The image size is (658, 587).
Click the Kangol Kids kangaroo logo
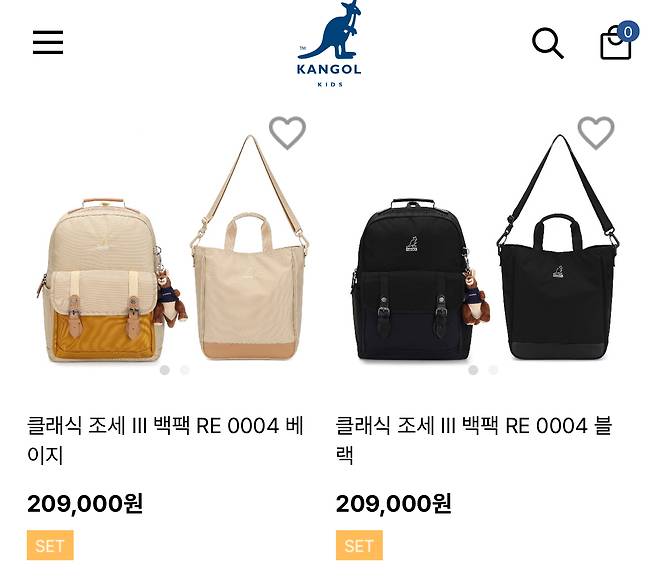[x=329, y=43]
